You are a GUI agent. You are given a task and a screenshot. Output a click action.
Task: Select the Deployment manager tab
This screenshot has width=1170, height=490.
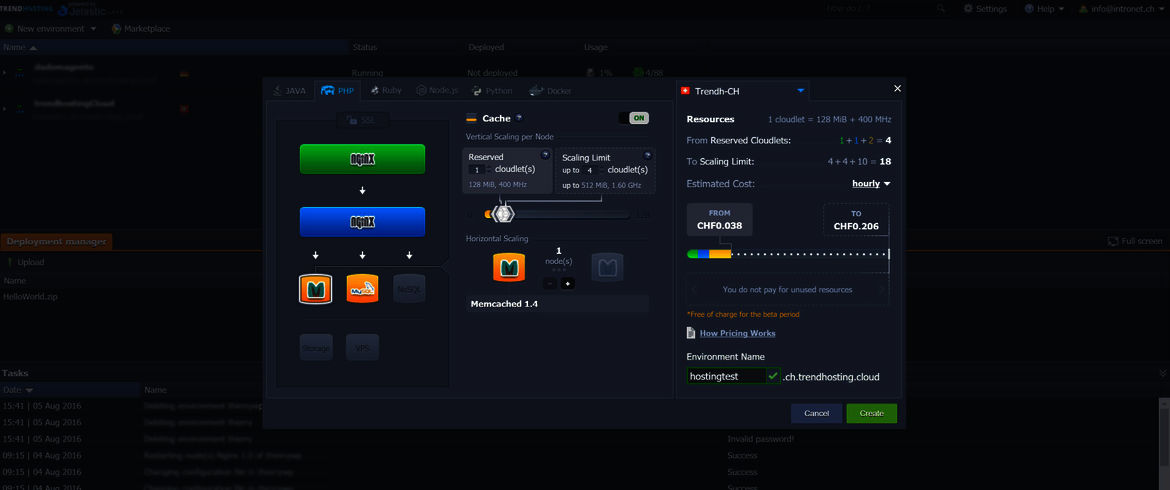click(x=56, y=241)
